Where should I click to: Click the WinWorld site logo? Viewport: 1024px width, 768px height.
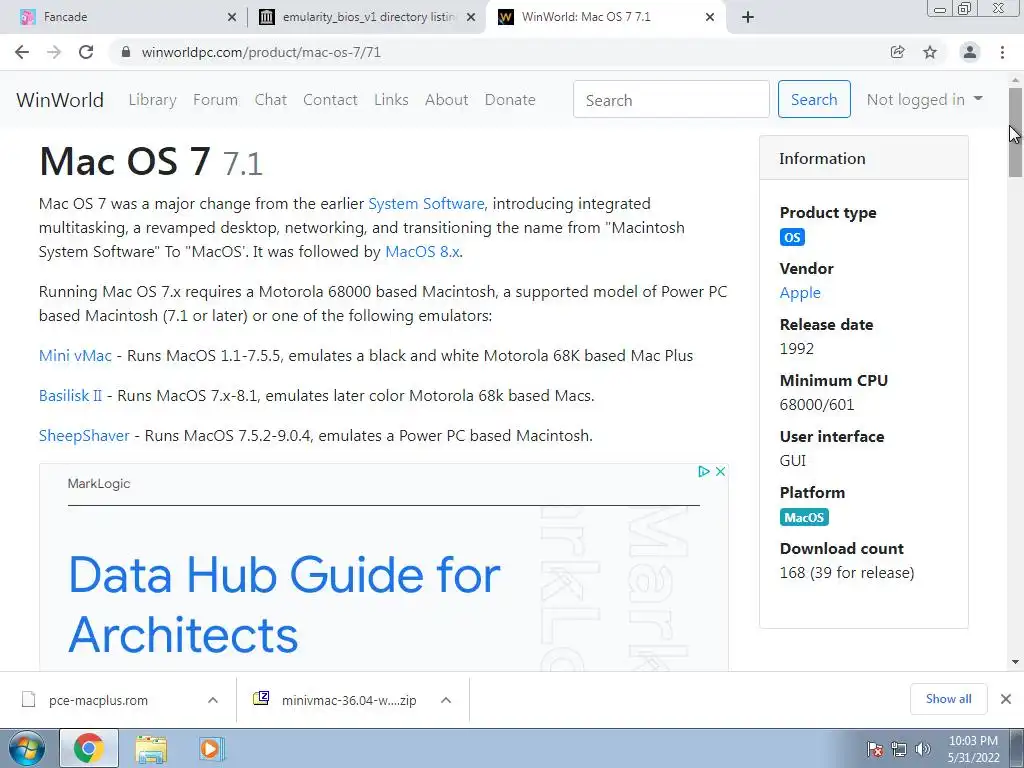coord(60,100)
